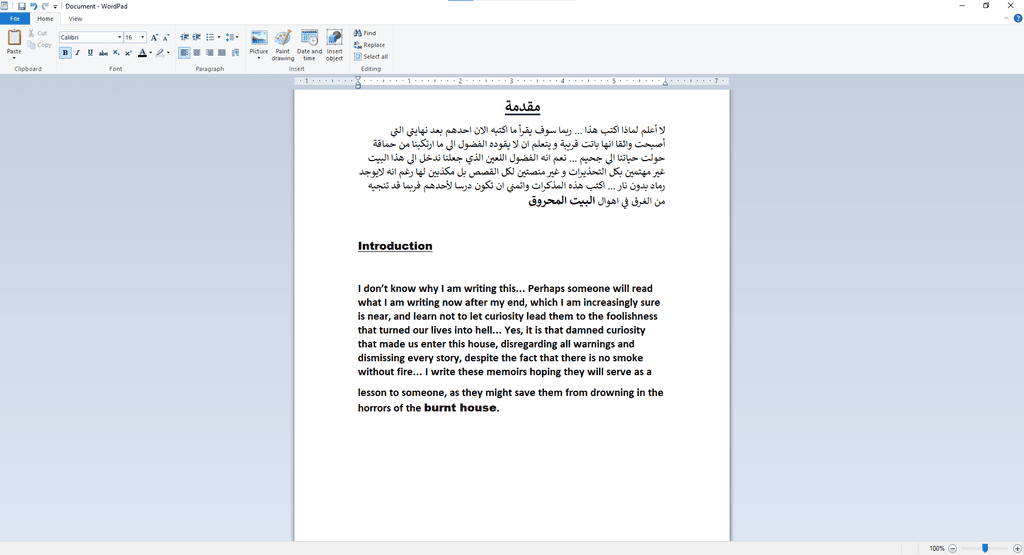1024x555 pixels.
Task: Click the zoom out minus button
Action: 952,548
